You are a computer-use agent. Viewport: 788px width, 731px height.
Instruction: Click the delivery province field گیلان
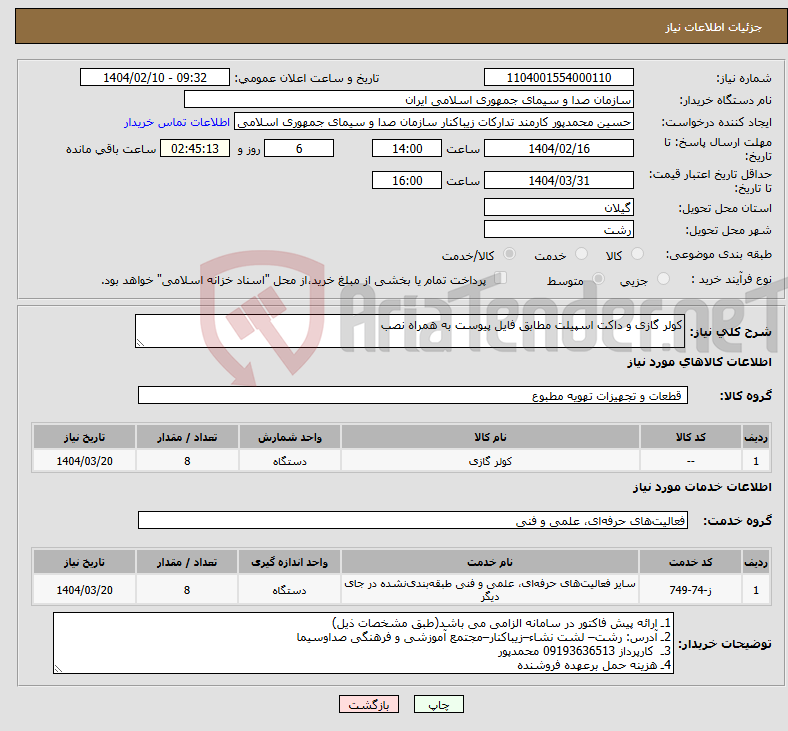click(558, 207)
